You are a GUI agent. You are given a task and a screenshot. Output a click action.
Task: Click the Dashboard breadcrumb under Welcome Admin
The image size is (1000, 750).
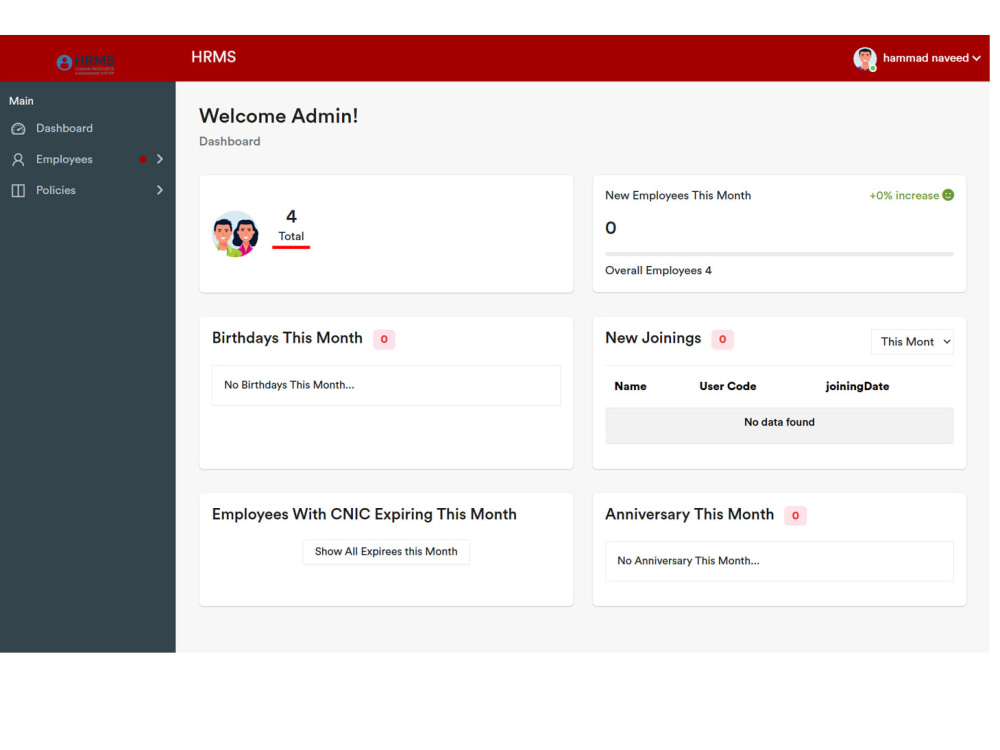click(x=230, y=142)
